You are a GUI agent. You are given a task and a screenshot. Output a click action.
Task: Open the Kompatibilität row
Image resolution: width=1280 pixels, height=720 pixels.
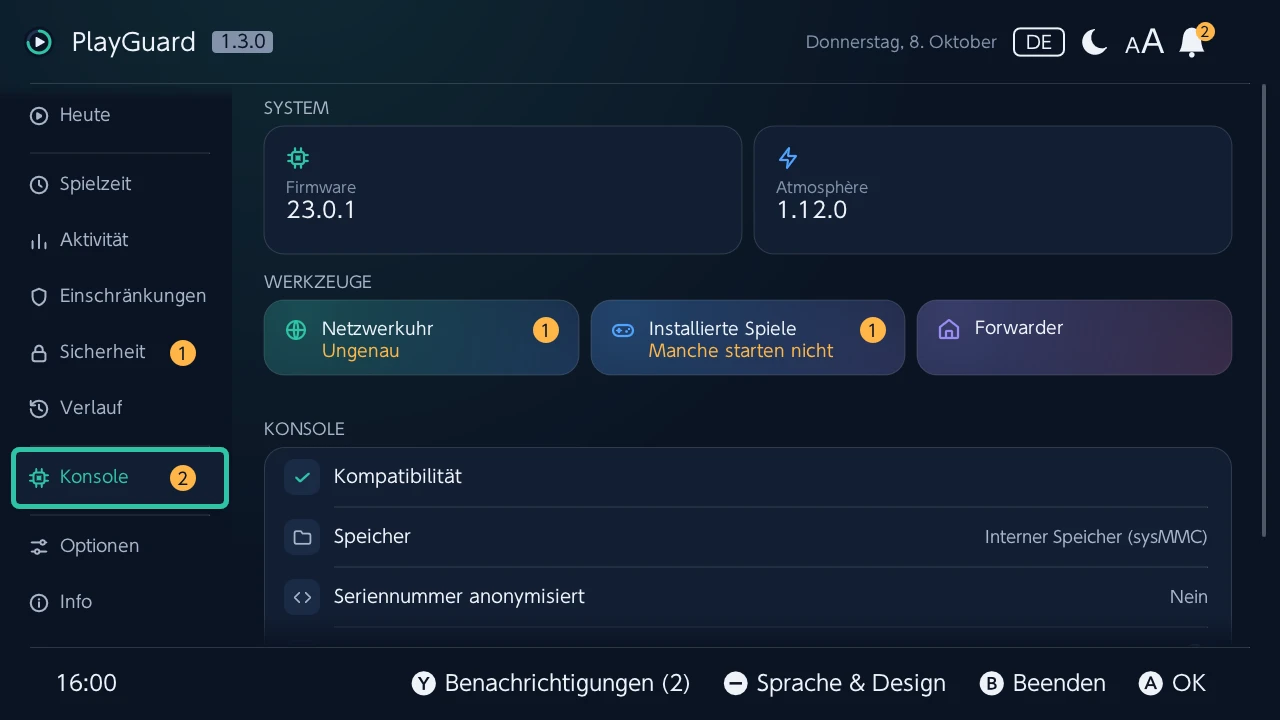click(747, 477)
